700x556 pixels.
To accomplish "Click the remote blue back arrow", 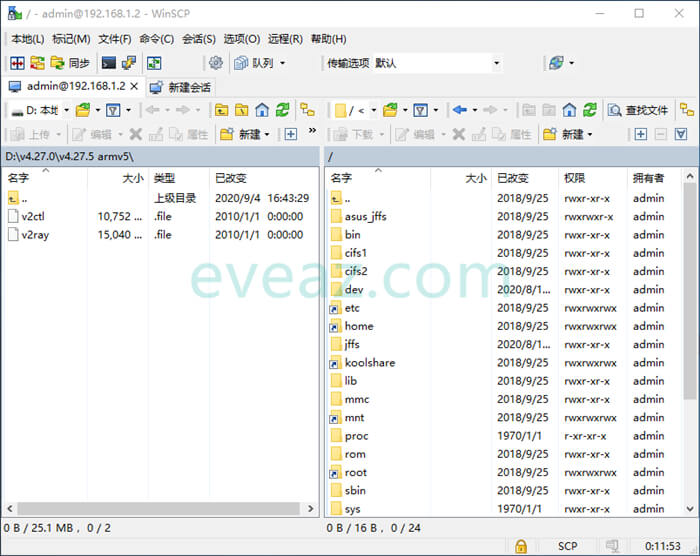I will [460, 110].
